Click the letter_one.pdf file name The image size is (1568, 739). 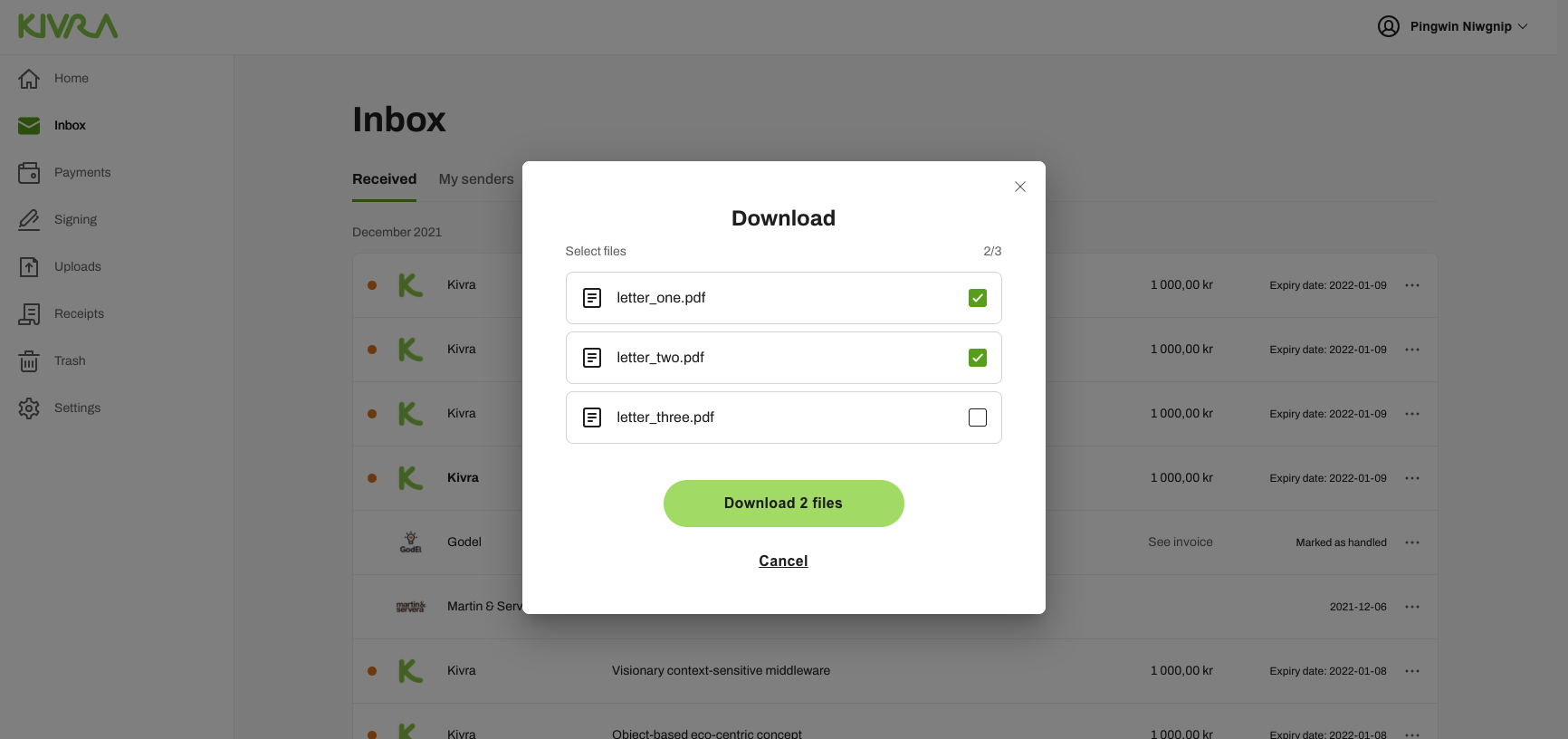(661, 298)
